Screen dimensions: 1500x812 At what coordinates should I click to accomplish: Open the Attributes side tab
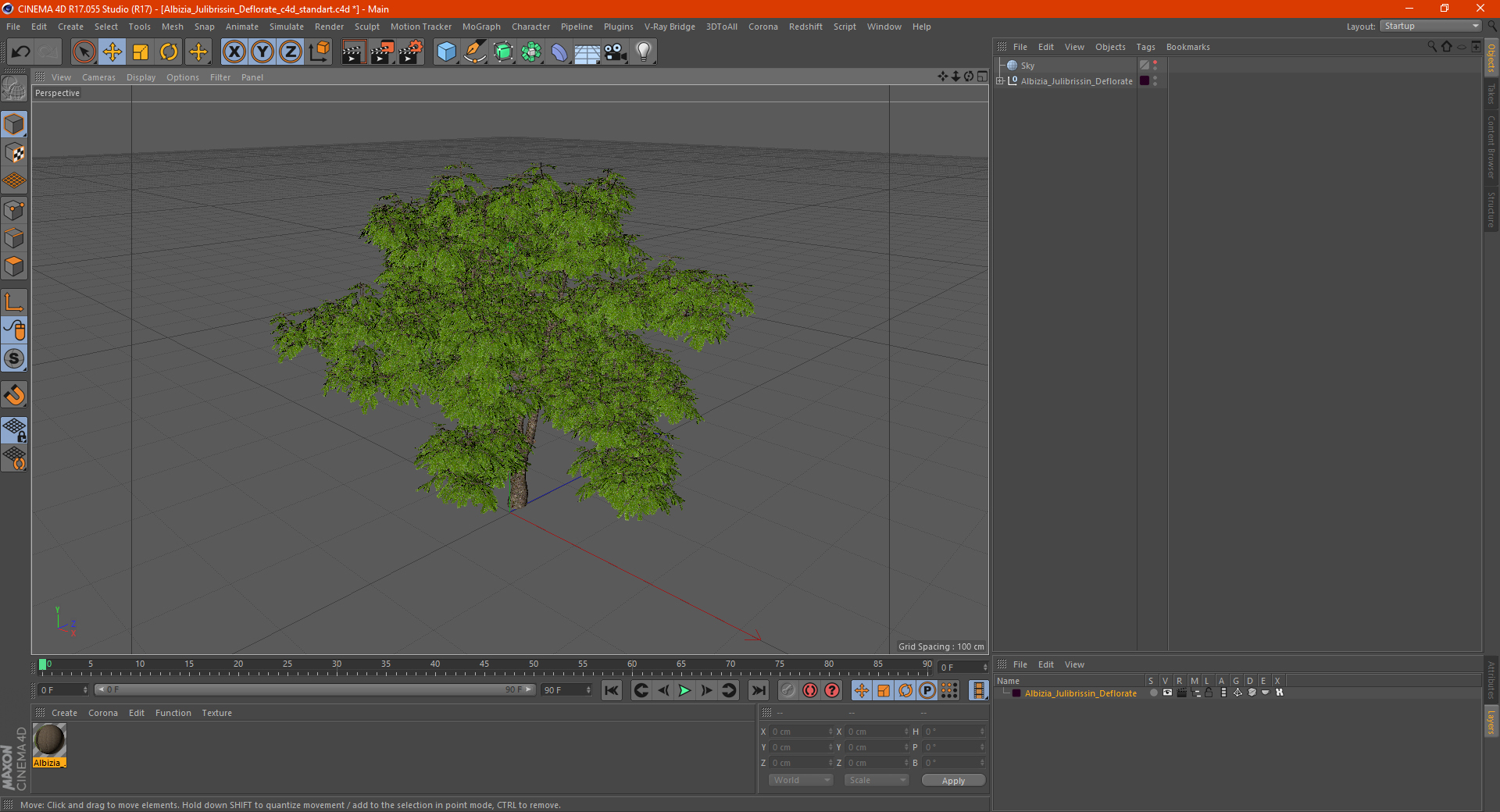click(x=1491, y=679)
